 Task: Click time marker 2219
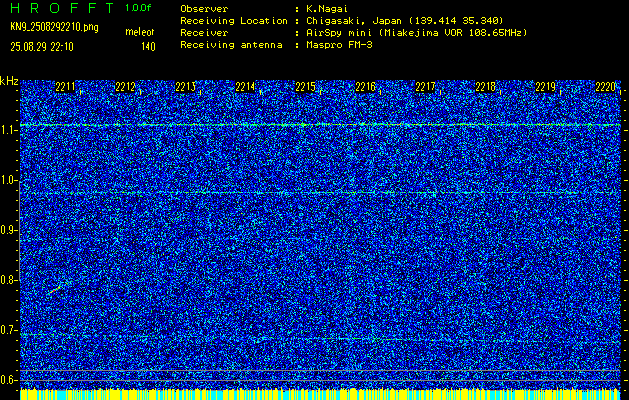(546, 87)
